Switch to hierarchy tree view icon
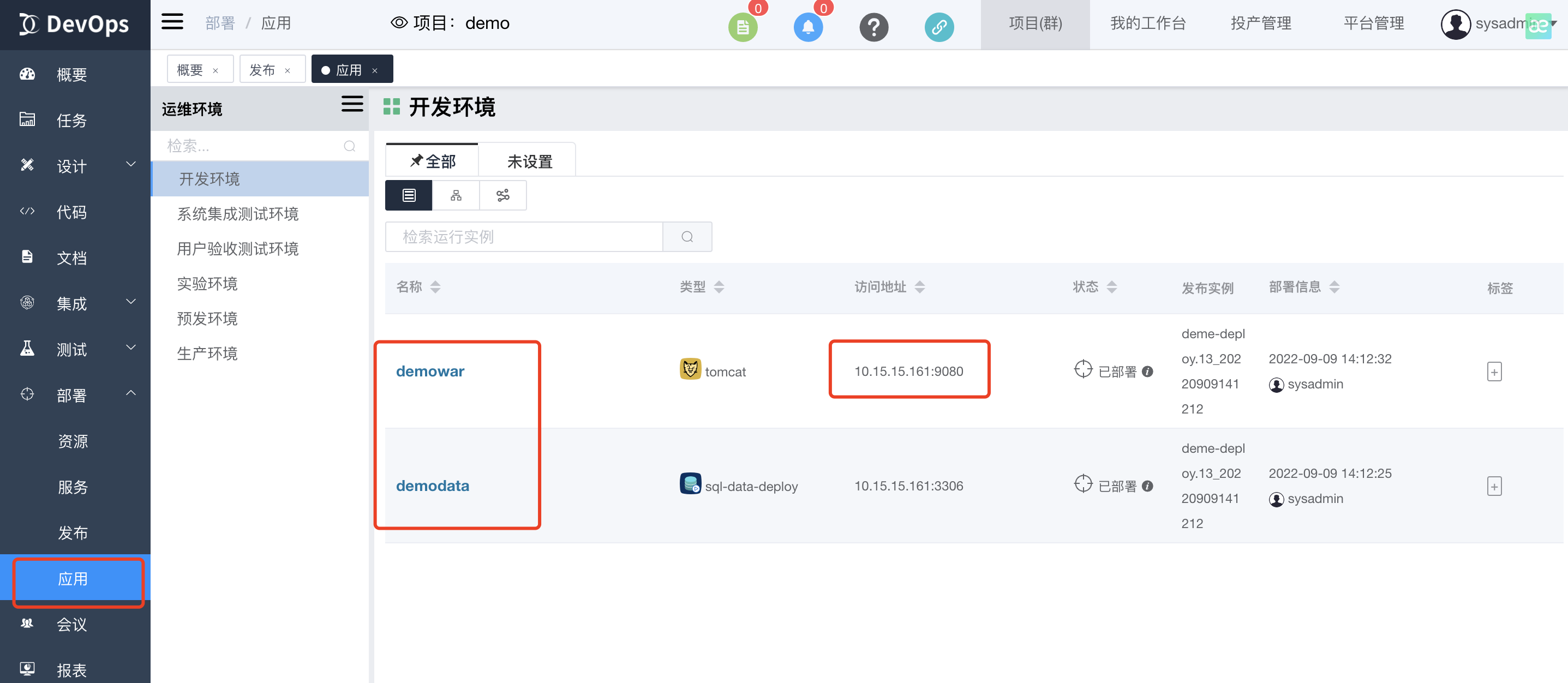 456,195
